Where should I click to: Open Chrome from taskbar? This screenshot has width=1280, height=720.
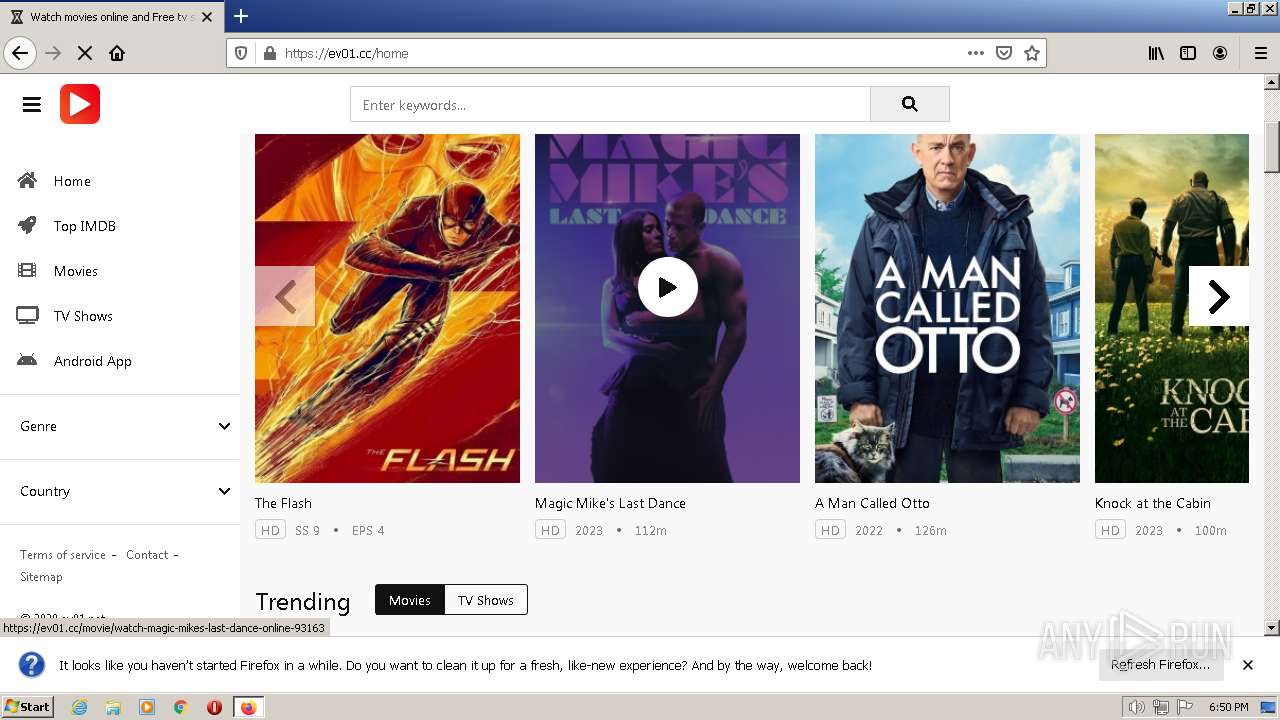coord(181,707)
